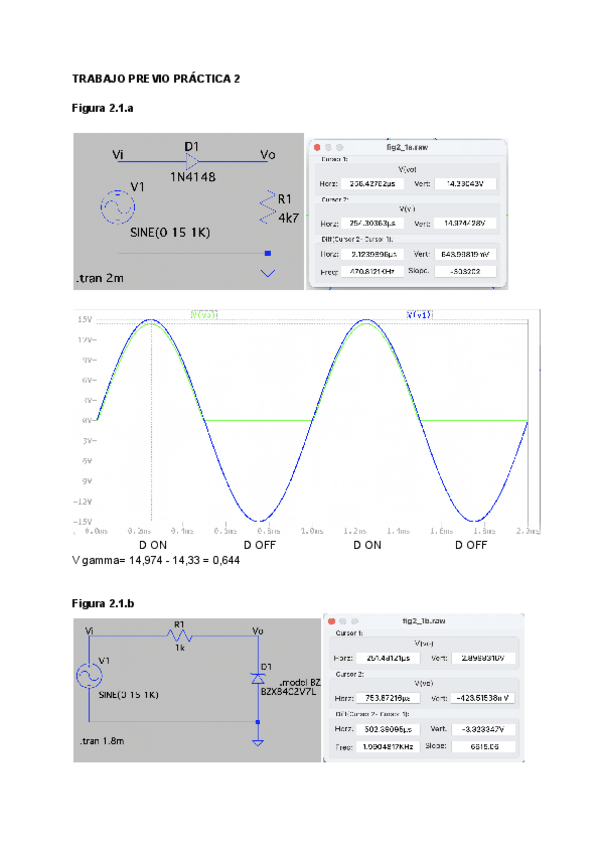Click the R1 4k7 resistor symbol
The image size is (600, 848).
coord(267,208)
